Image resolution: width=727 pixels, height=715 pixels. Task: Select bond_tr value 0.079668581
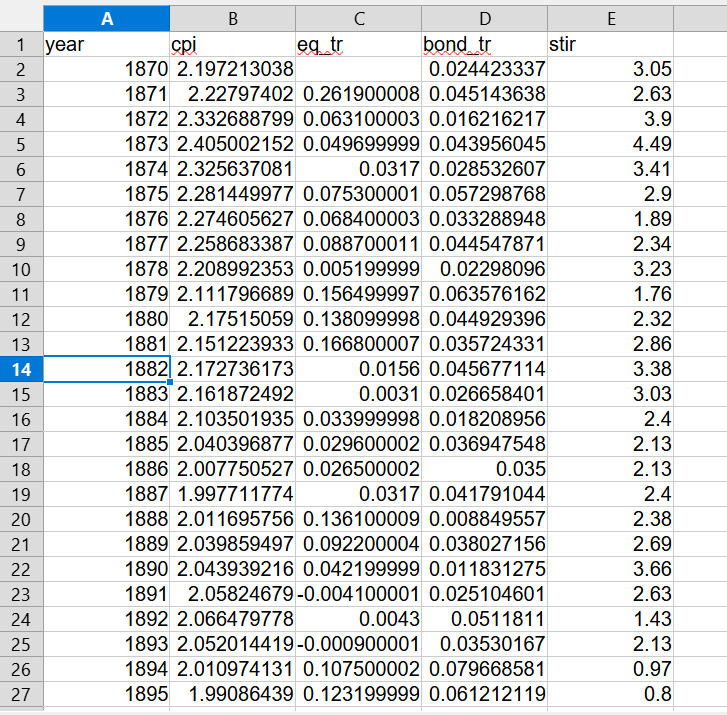point(485,670)
